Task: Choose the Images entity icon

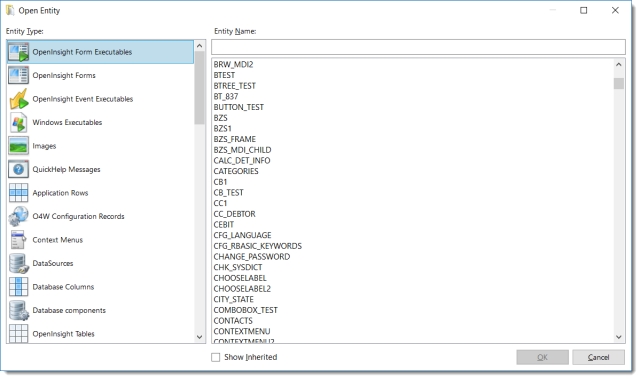Action: 19,146
